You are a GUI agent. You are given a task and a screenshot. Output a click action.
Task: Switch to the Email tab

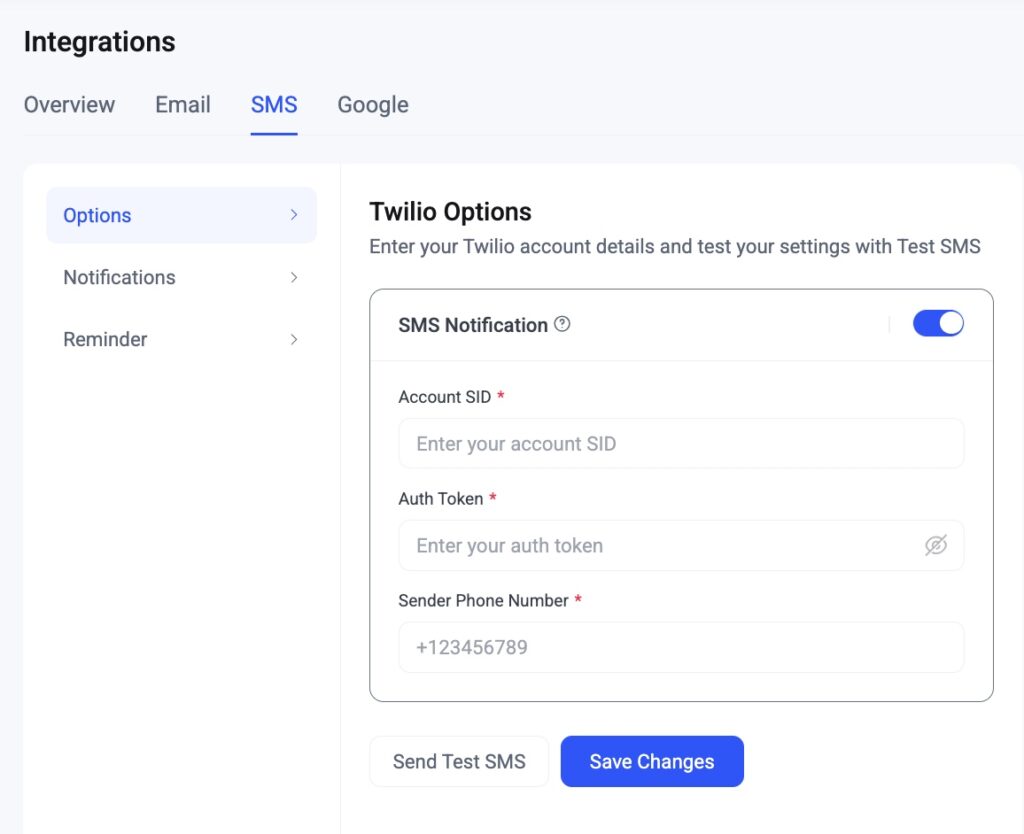183,104
